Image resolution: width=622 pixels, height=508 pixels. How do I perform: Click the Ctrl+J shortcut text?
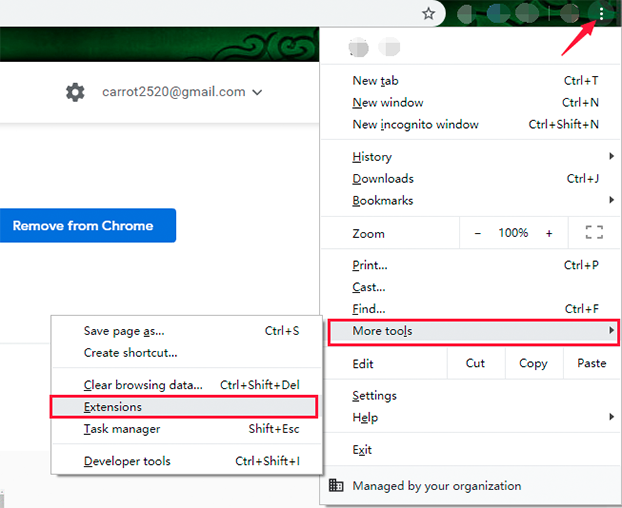coord(583,178)
